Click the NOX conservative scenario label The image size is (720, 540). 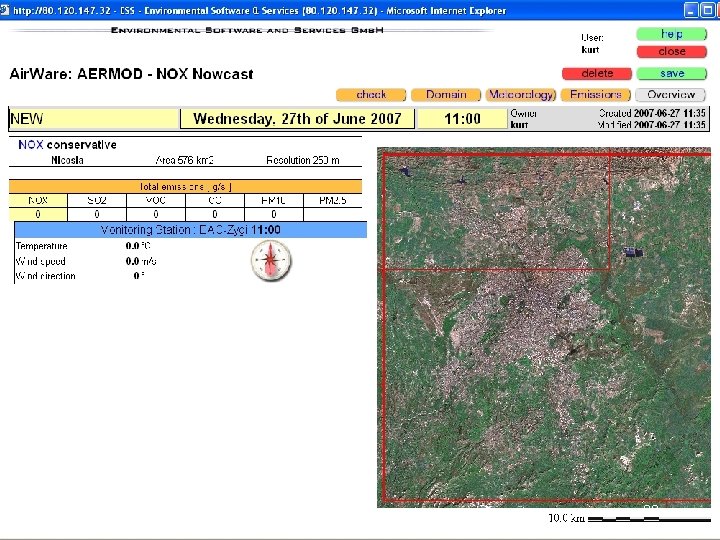[67, 145]
